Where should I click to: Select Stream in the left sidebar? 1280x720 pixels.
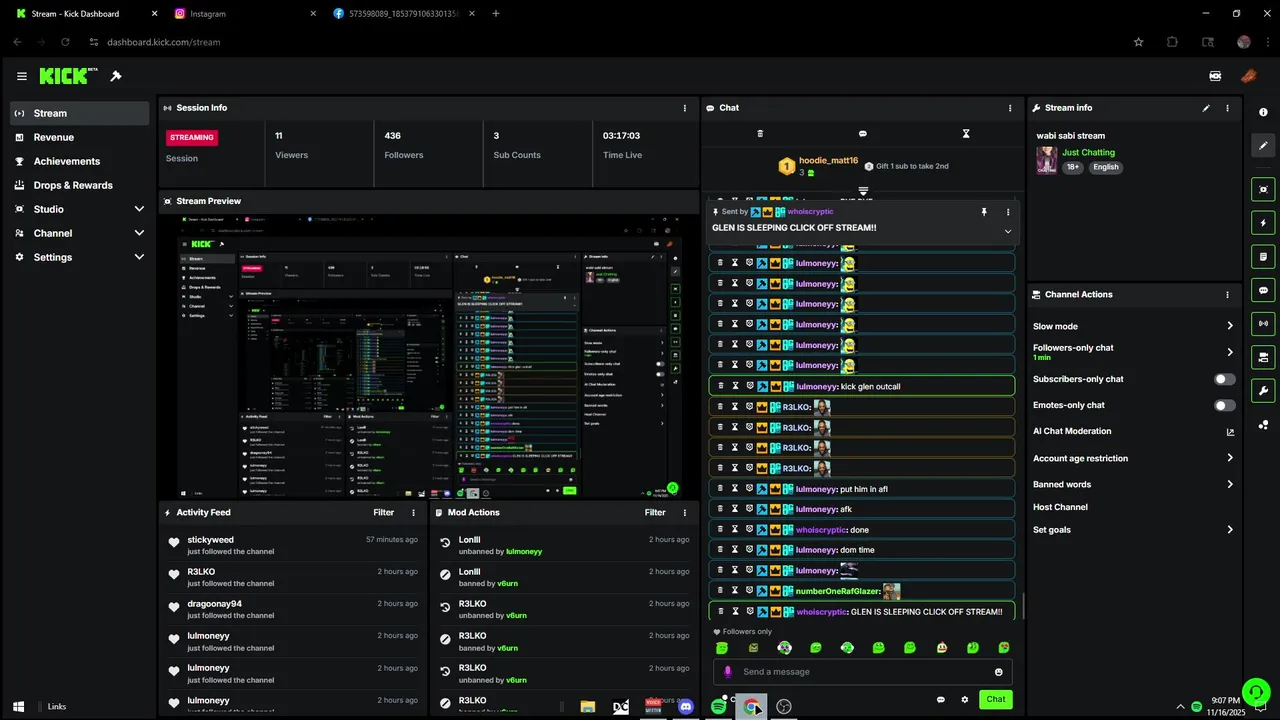click(79, 113)
